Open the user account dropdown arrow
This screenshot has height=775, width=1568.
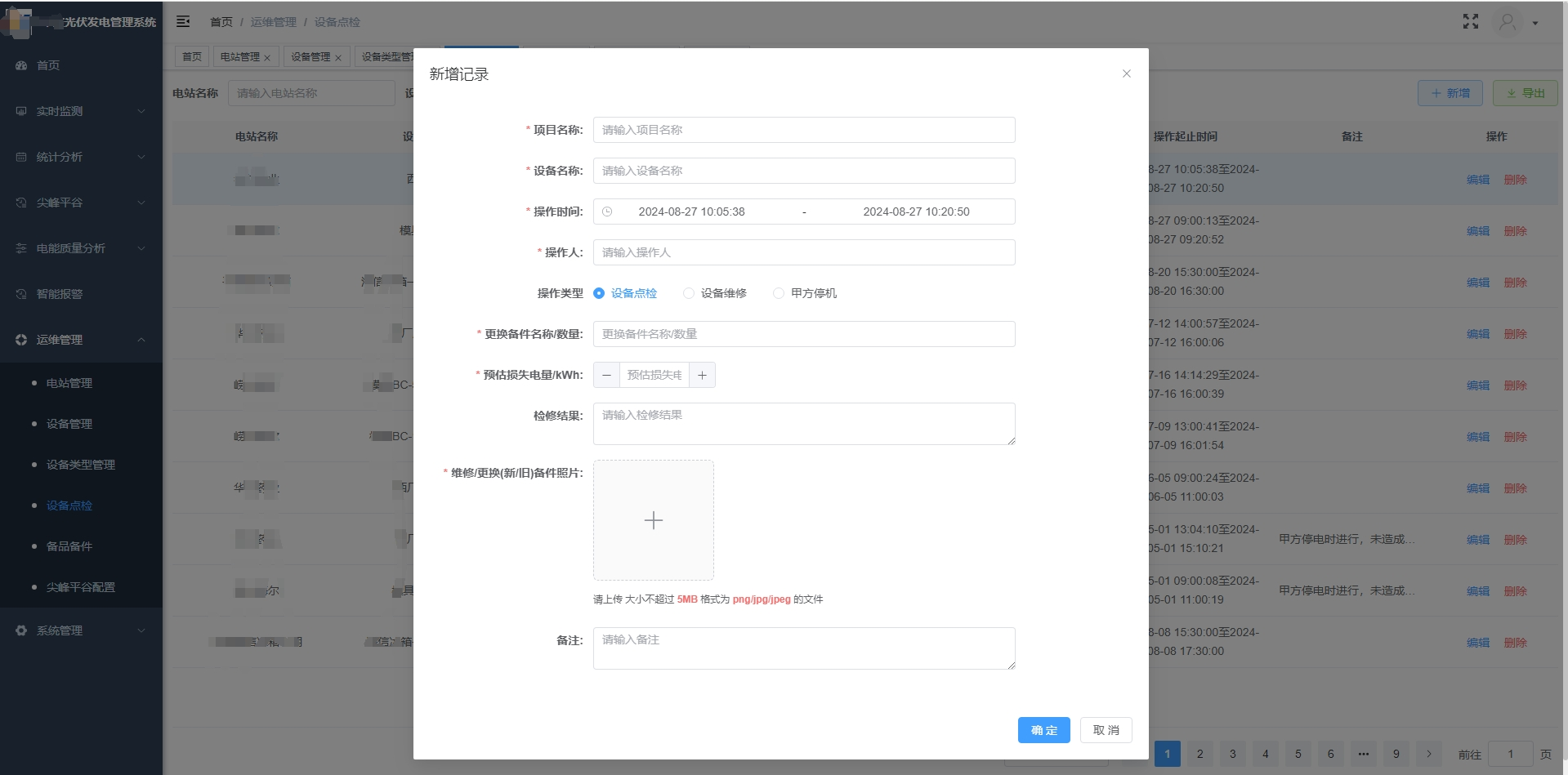pyautogui.click(x=1535, y=23)
